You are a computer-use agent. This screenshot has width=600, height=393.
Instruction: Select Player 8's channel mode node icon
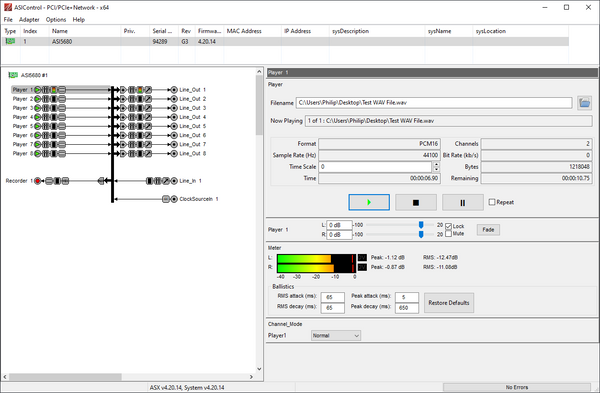click(62, 153)
